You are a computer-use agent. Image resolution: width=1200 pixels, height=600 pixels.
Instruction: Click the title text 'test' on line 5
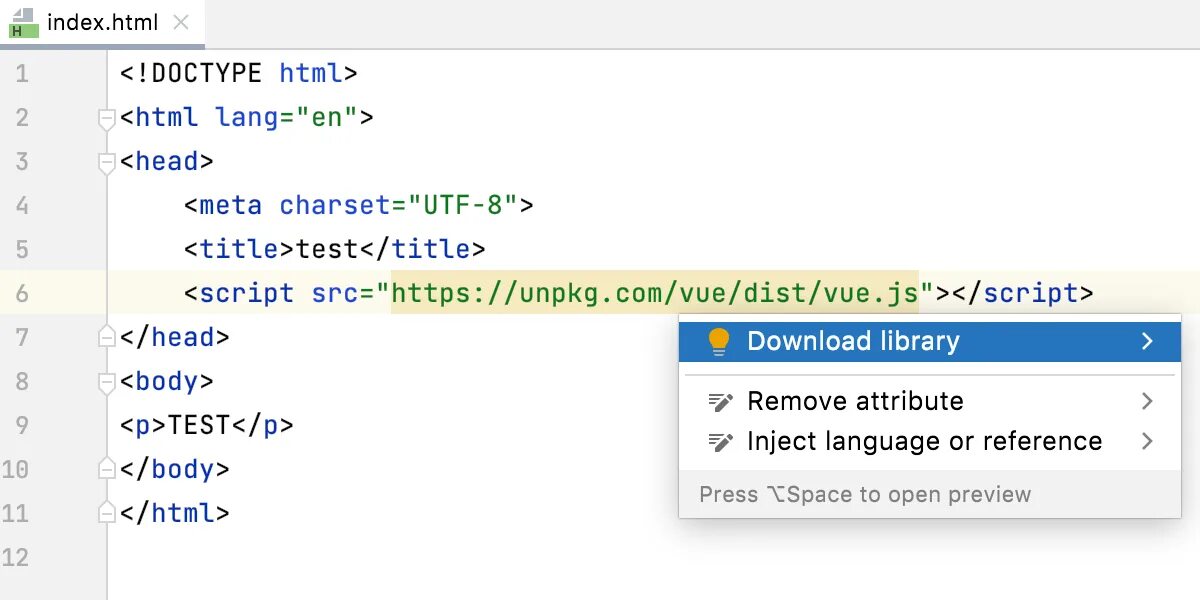tap(326, 250)
